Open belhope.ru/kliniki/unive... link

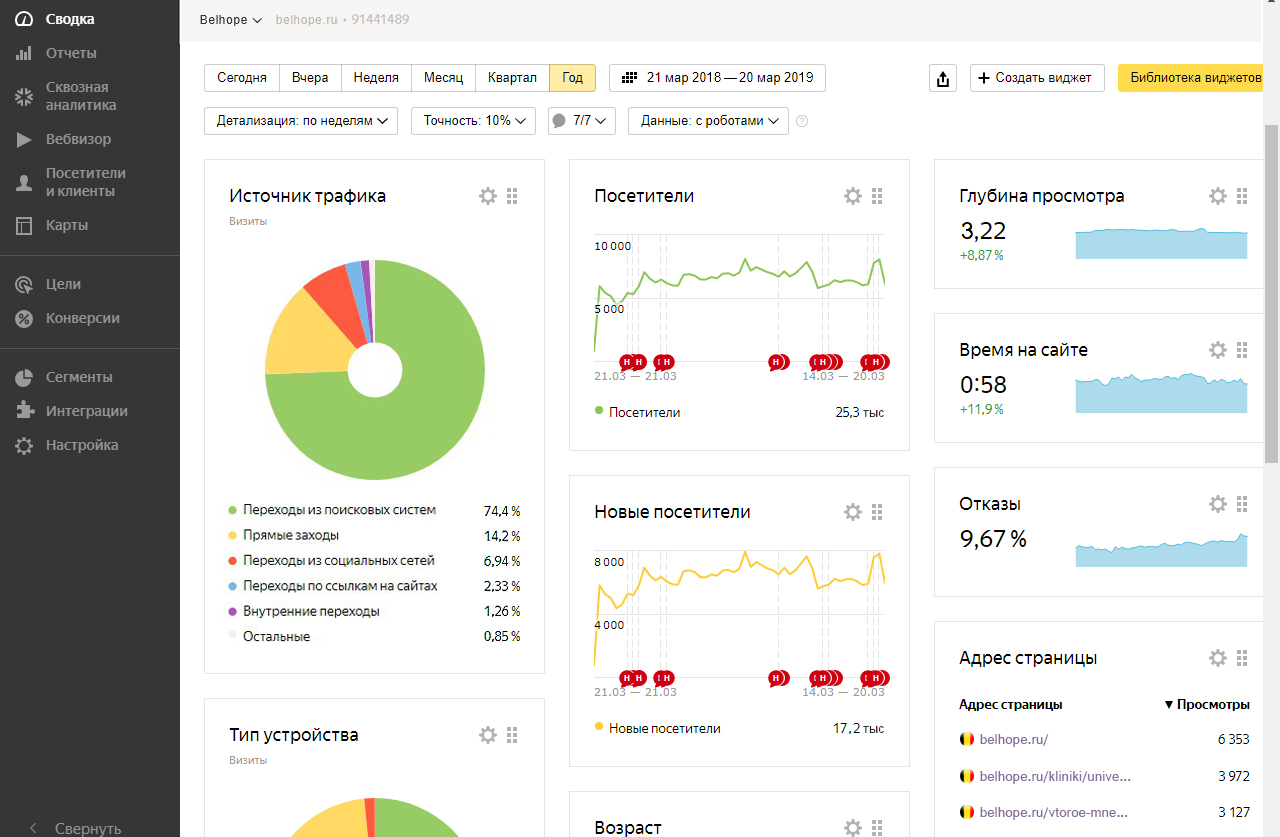tap(1055, 776)
